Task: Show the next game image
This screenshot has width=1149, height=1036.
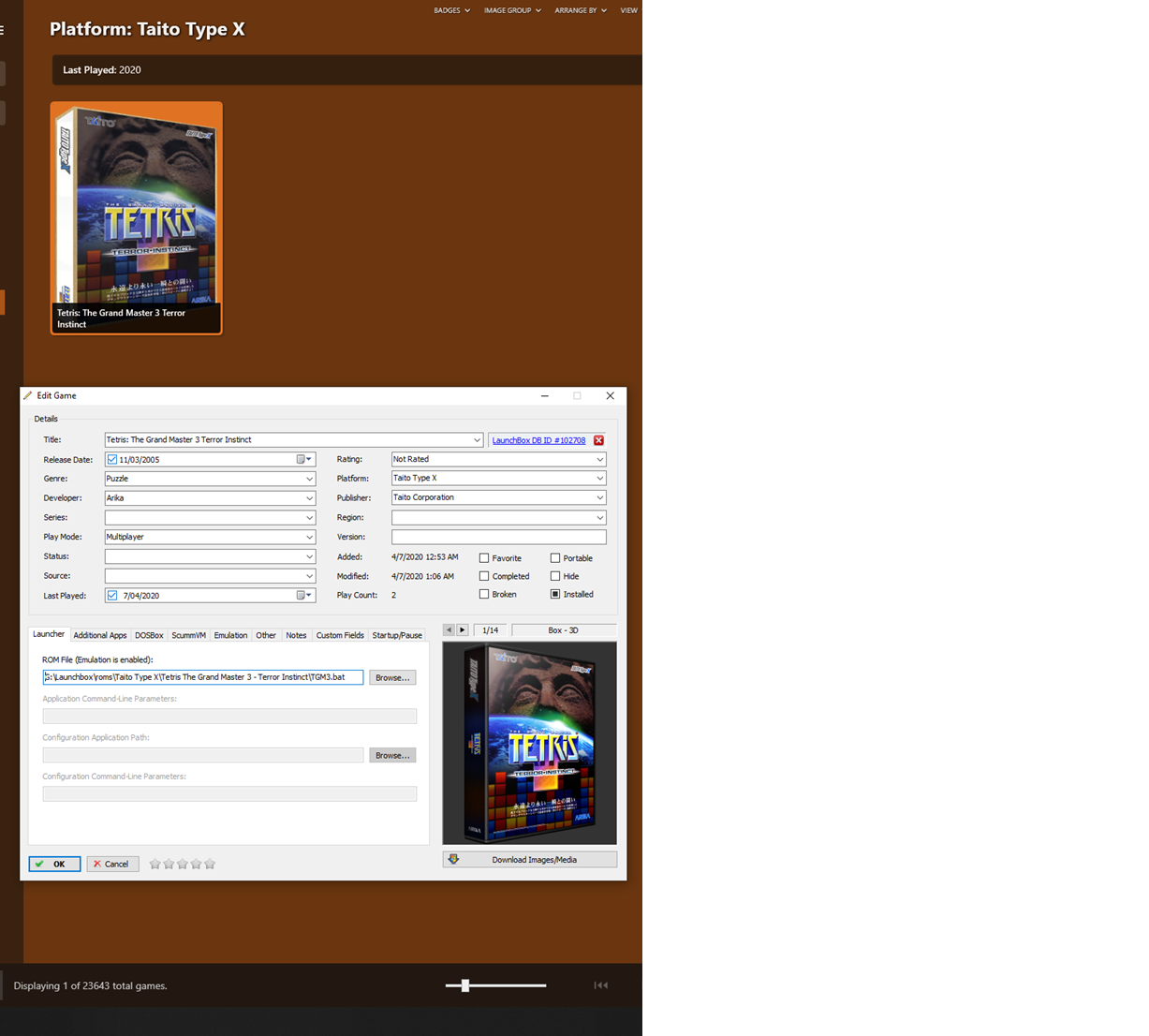Action: coord(463,630)
